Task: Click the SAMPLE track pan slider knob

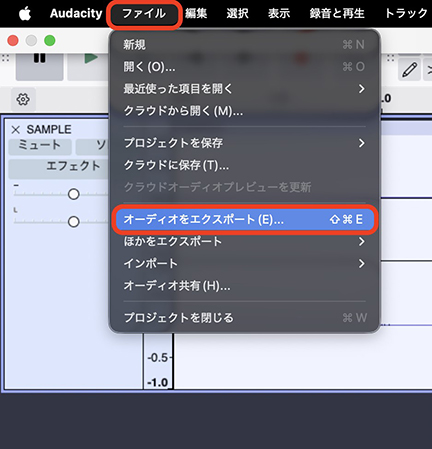Action: pyautogui.click(x=74, y=222)
